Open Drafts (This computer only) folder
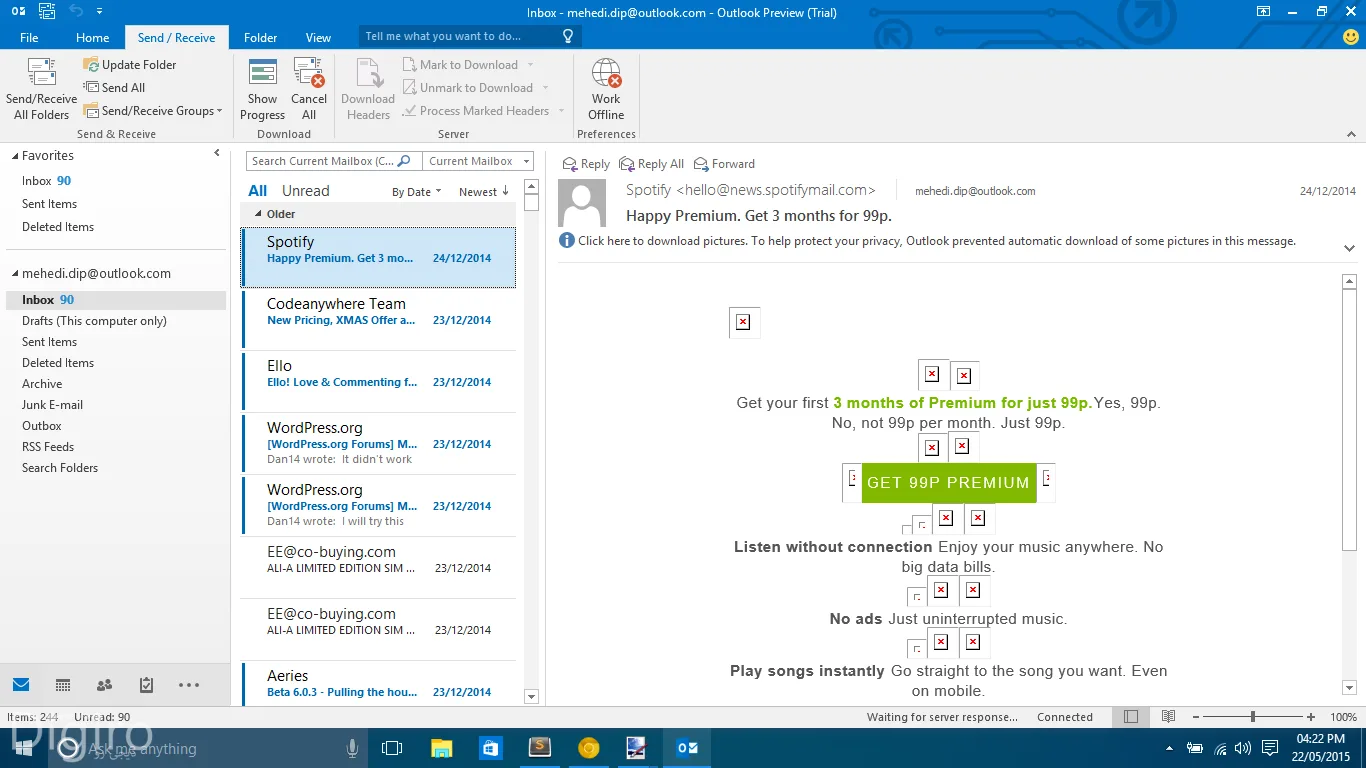The image size is (1366, 768). click(94, 321)
